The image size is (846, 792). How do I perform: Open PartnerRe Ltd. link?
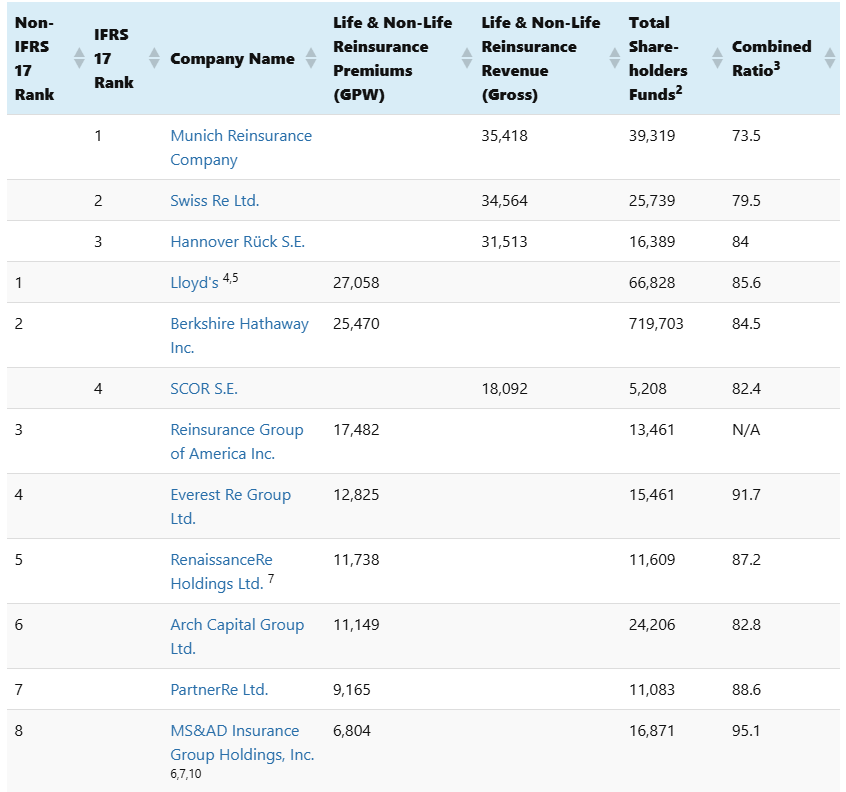pyautogui.click(x=219, y=689)
